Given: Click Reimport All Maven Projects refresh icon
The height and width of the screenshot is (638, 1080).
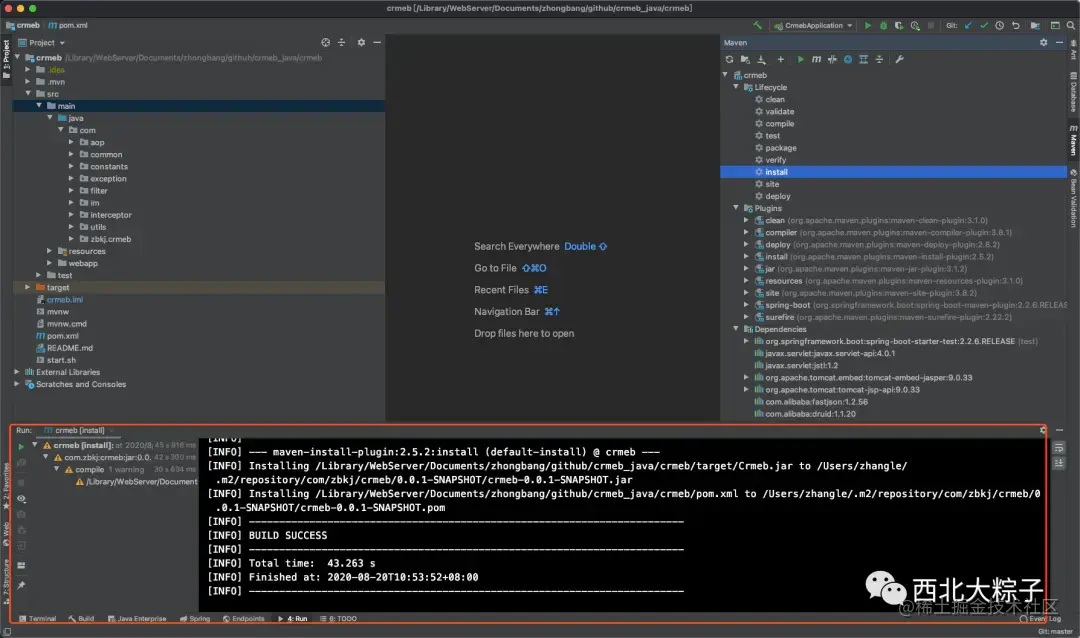Looking at the screenshot, I should [729, 59].
